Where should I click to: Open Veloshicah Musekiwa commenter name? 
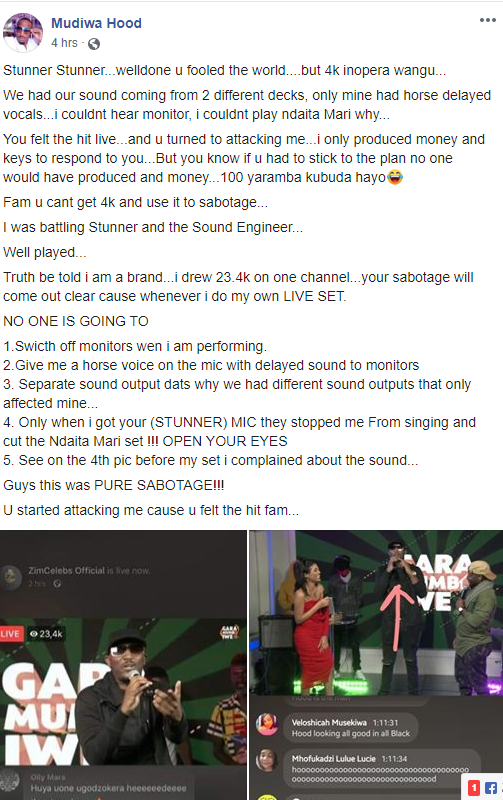click(x=329, y=722)
